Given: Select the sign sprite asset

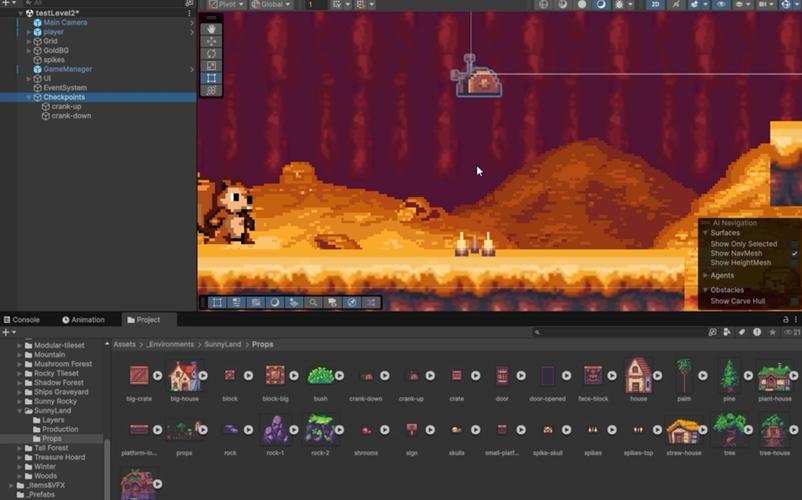Looking at the screenshot, I should [x=411, y=429].
